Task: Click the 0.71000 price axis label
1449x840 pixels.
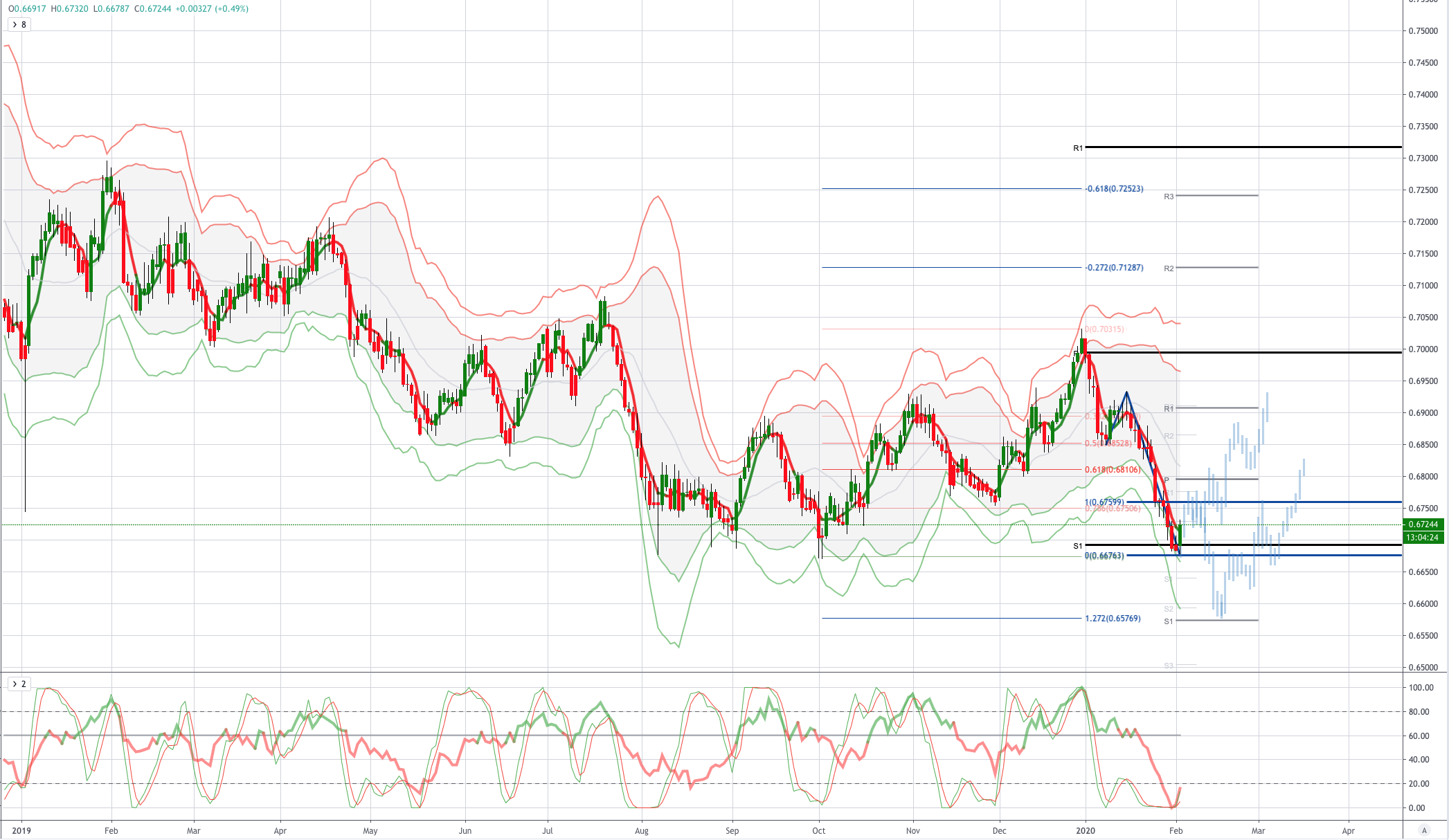Action: point(1423,286)
